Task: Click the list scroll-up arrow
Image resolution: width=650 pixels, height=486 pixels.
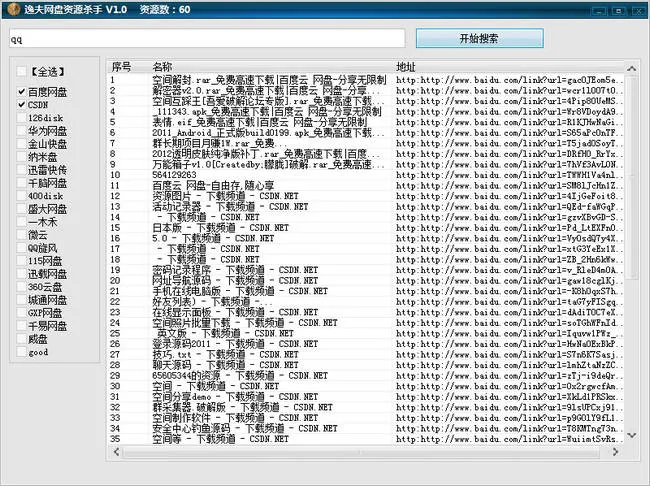Action: point(631,68)
